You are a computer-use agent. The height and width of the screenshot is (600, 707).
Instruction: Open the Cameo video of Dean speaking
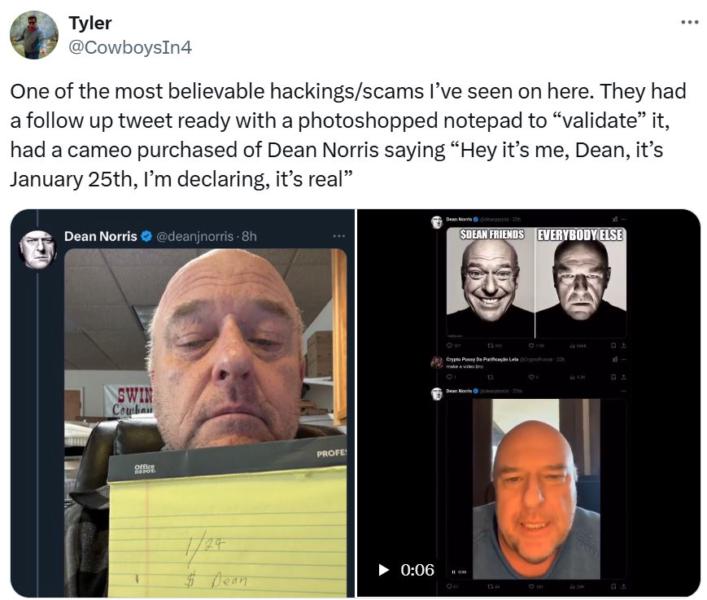click(537, 489)
